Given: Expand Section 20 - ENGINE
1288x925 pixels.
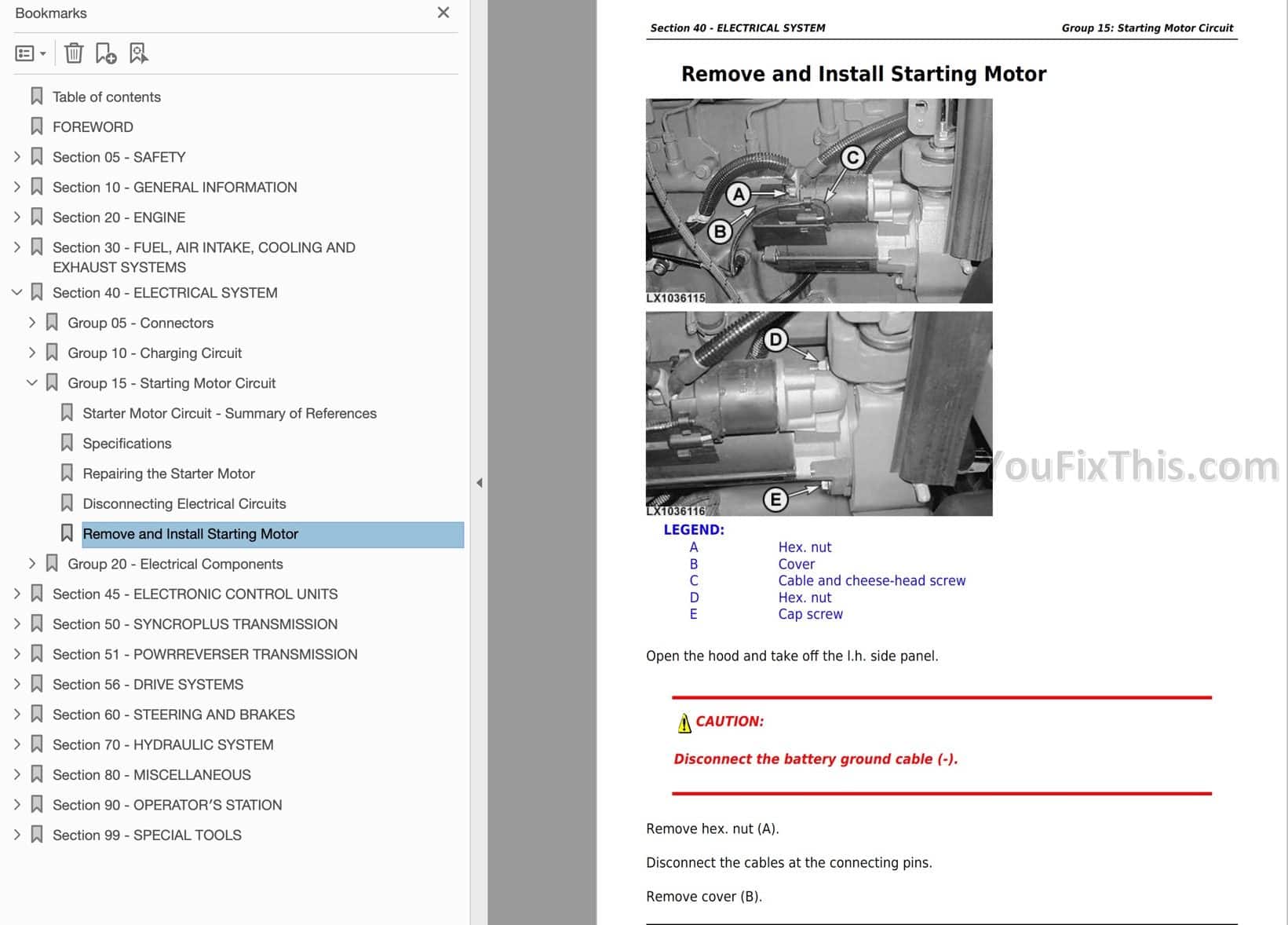Looking at the screenshot, I should pyautogui.click(x=17, y=217).
